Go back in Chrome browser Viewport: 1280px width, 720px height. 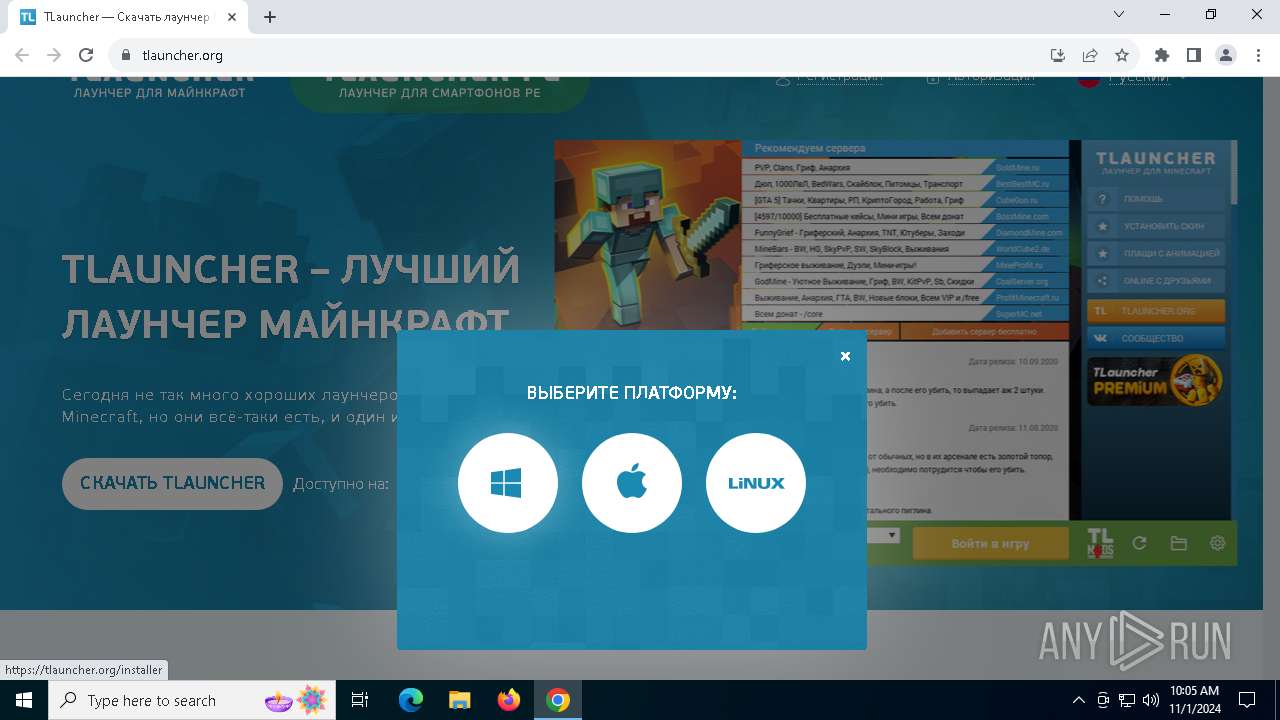tap(22, 56)
